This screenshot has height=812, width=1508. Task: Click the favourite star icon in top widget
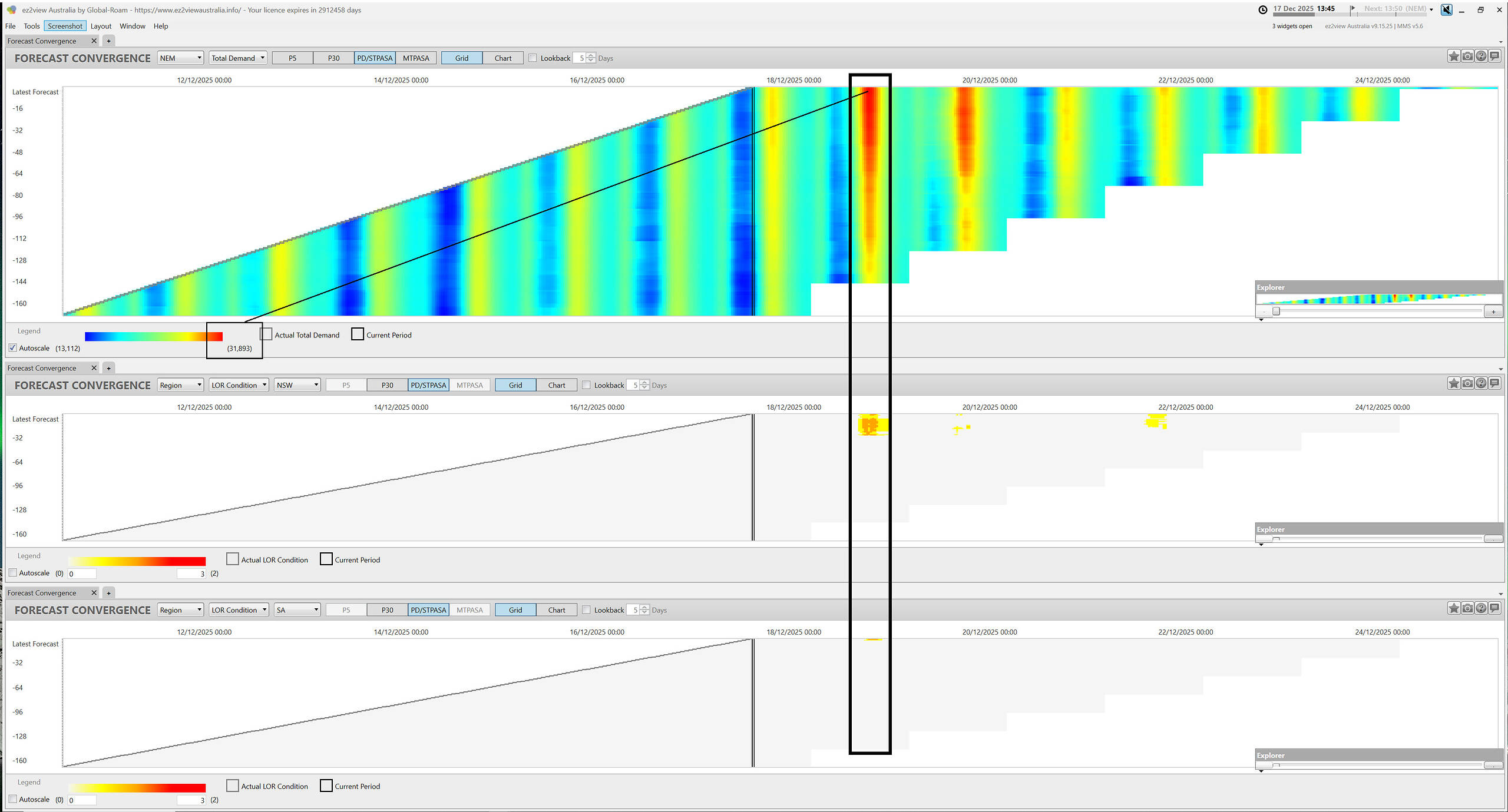tap(1453, 57)
